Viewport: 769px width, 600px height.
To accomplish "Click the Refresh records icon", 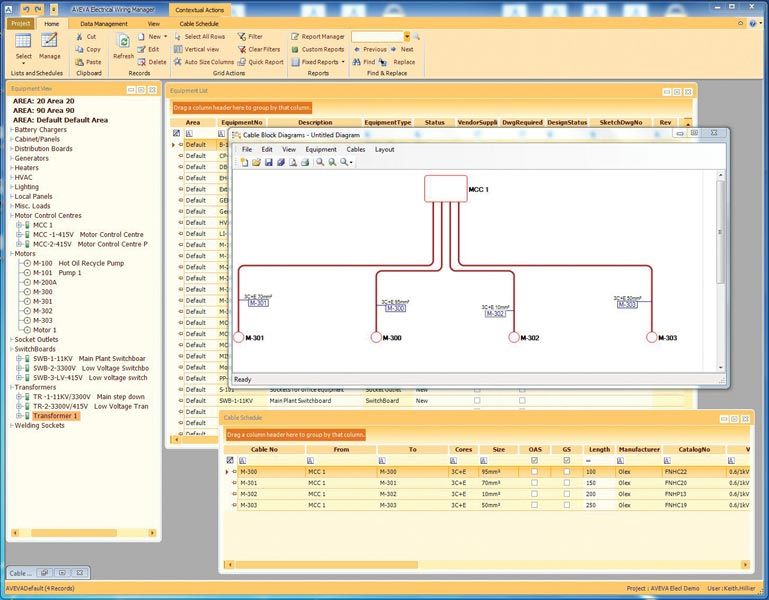I will point(123,43).
